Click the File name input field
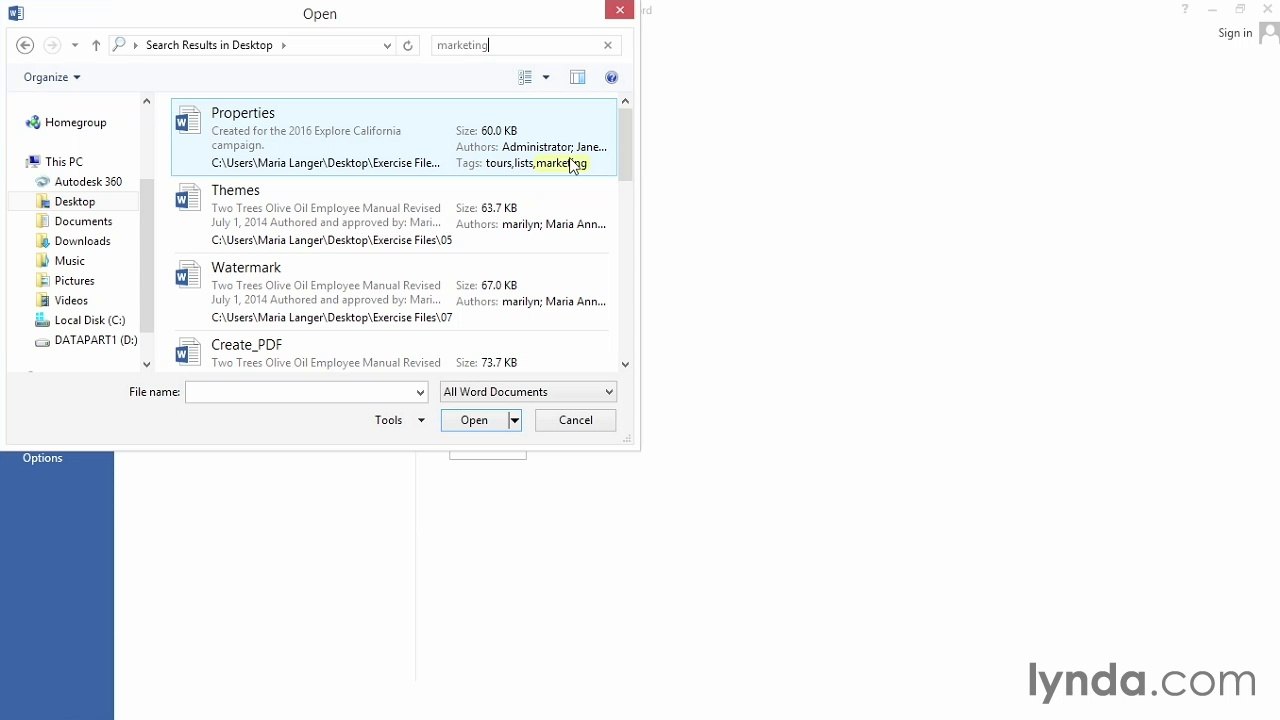 tap(299, 392)
